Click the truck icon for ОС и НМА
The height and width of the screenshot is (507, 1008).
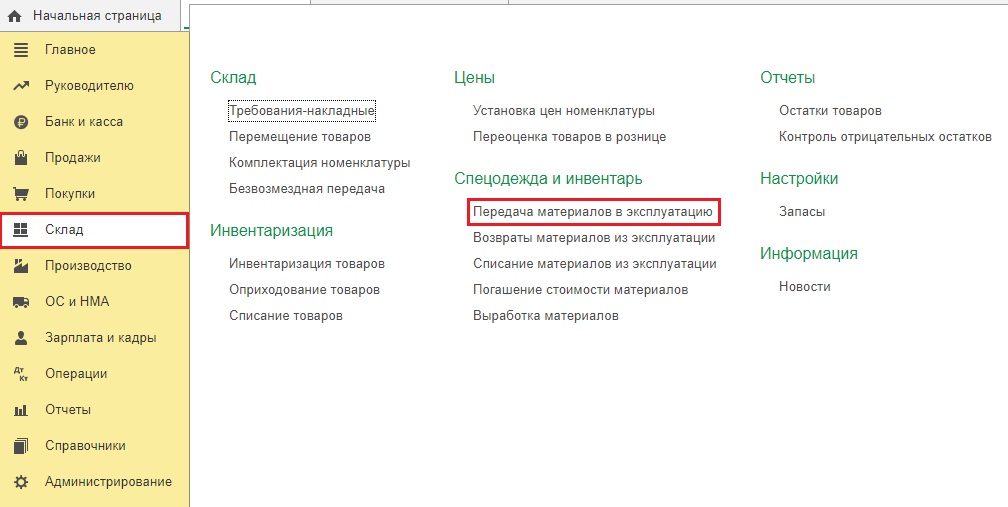pyautogui.click(x=20, y=302)
